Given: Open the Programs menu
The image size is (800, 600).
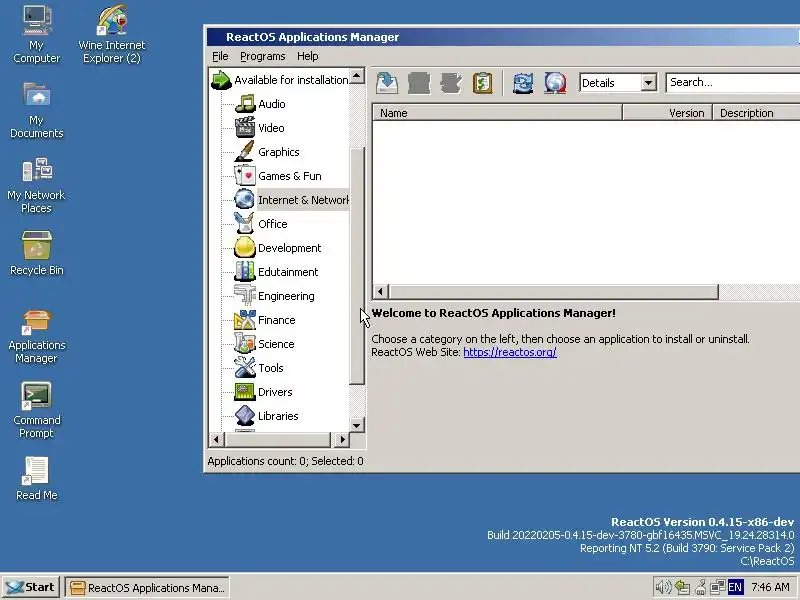Looking at the screenshot, I should click(263, 56).
